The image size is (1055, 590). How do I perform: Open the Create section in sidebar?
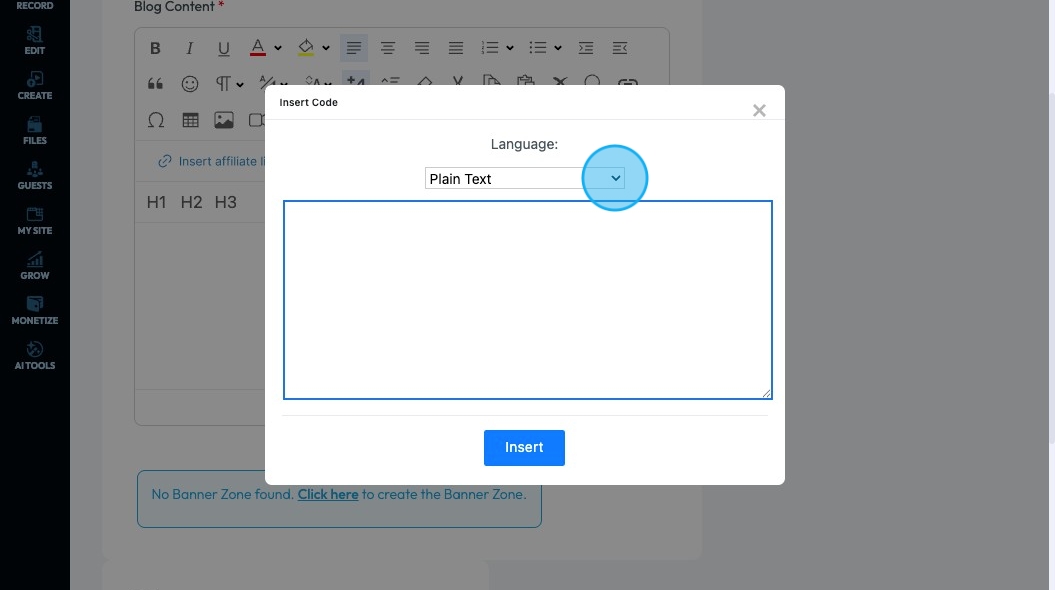click(35, 86)
